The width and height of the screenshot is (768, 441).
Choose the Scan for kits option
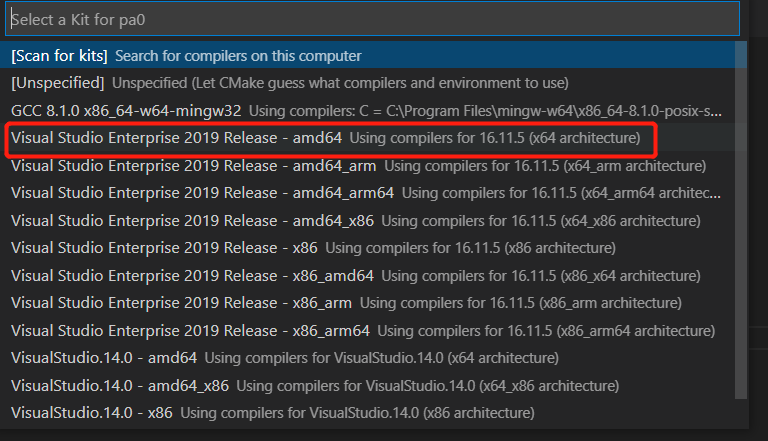[373, 55]
